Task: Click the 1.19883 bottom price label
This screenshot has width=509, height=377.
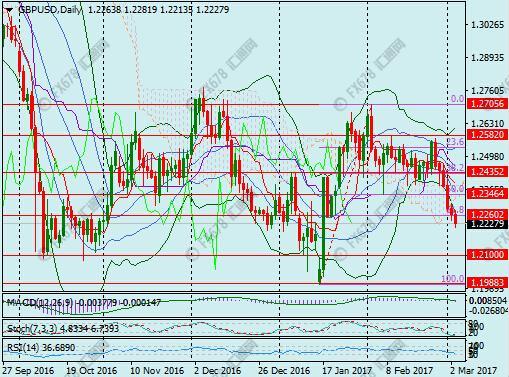Action: click(487, 283)
